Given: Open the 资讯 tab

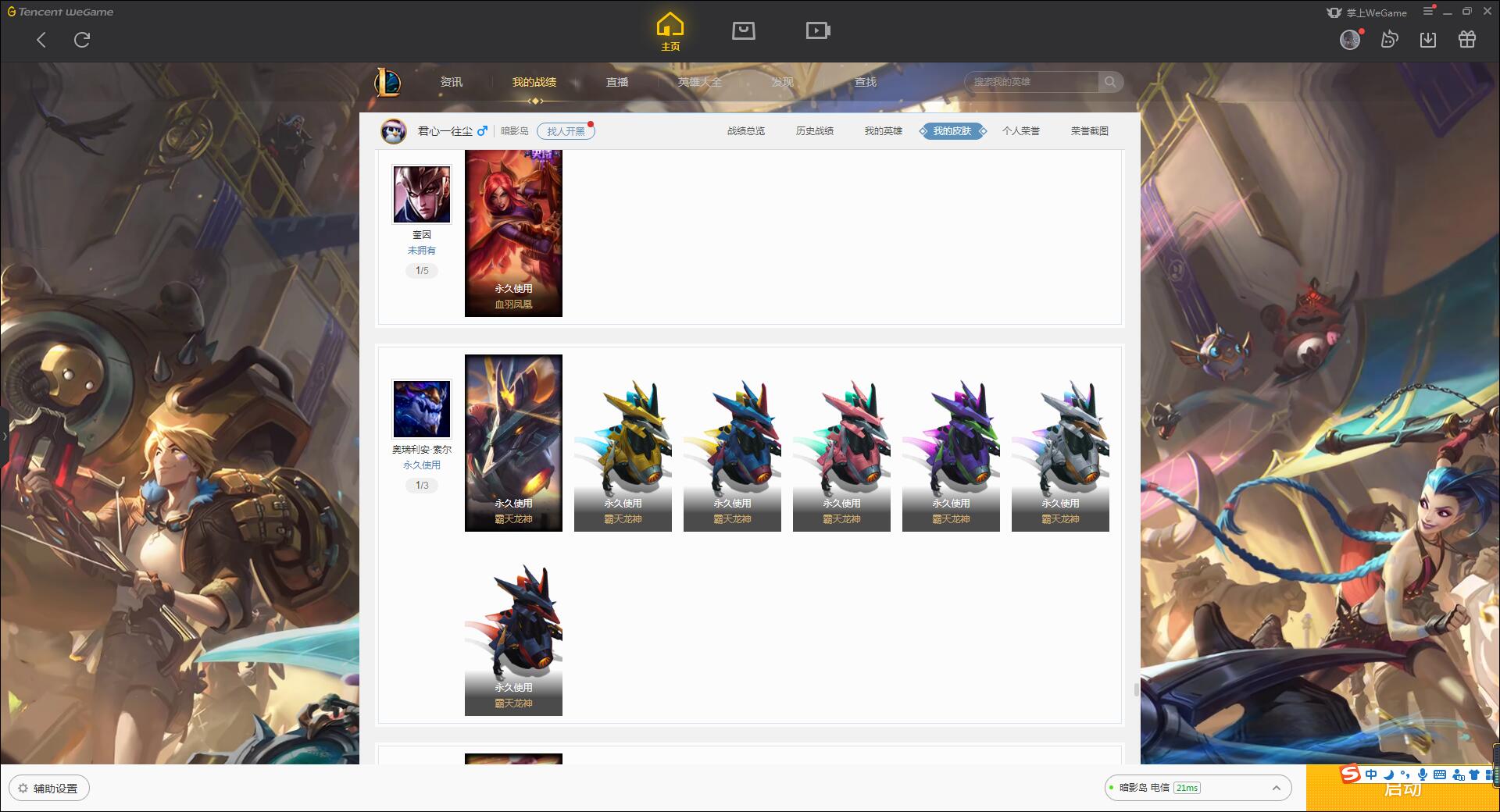Looking at the screenshot, I should coord(452,82).
